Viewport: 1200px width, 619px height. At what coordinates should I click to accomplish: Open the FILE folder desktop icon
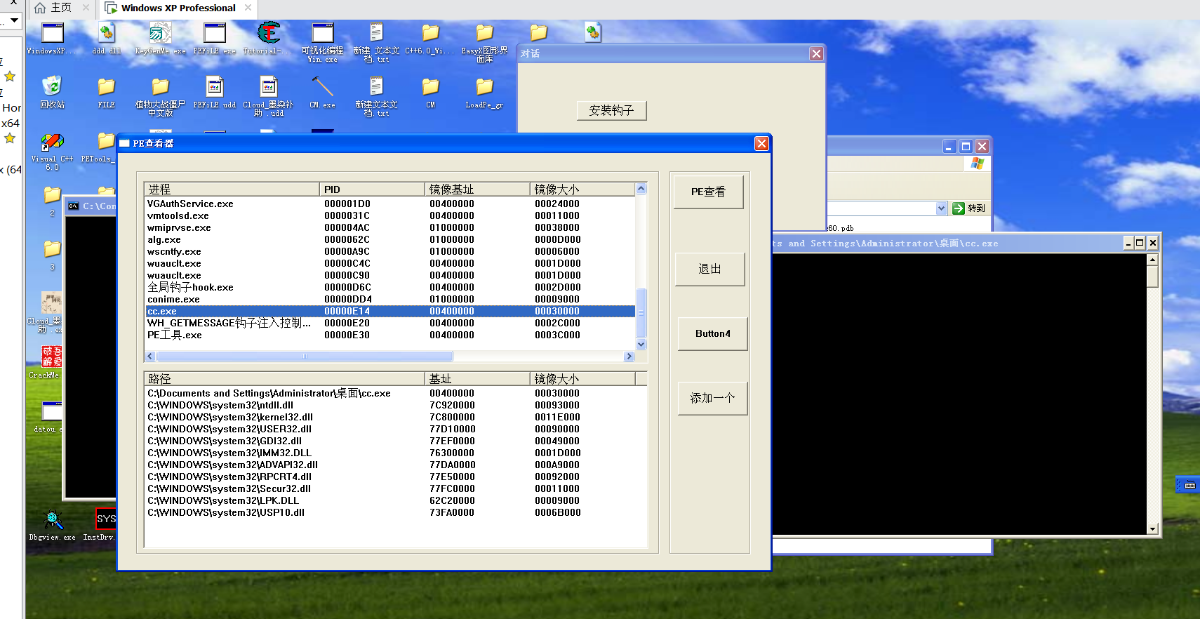106,92
